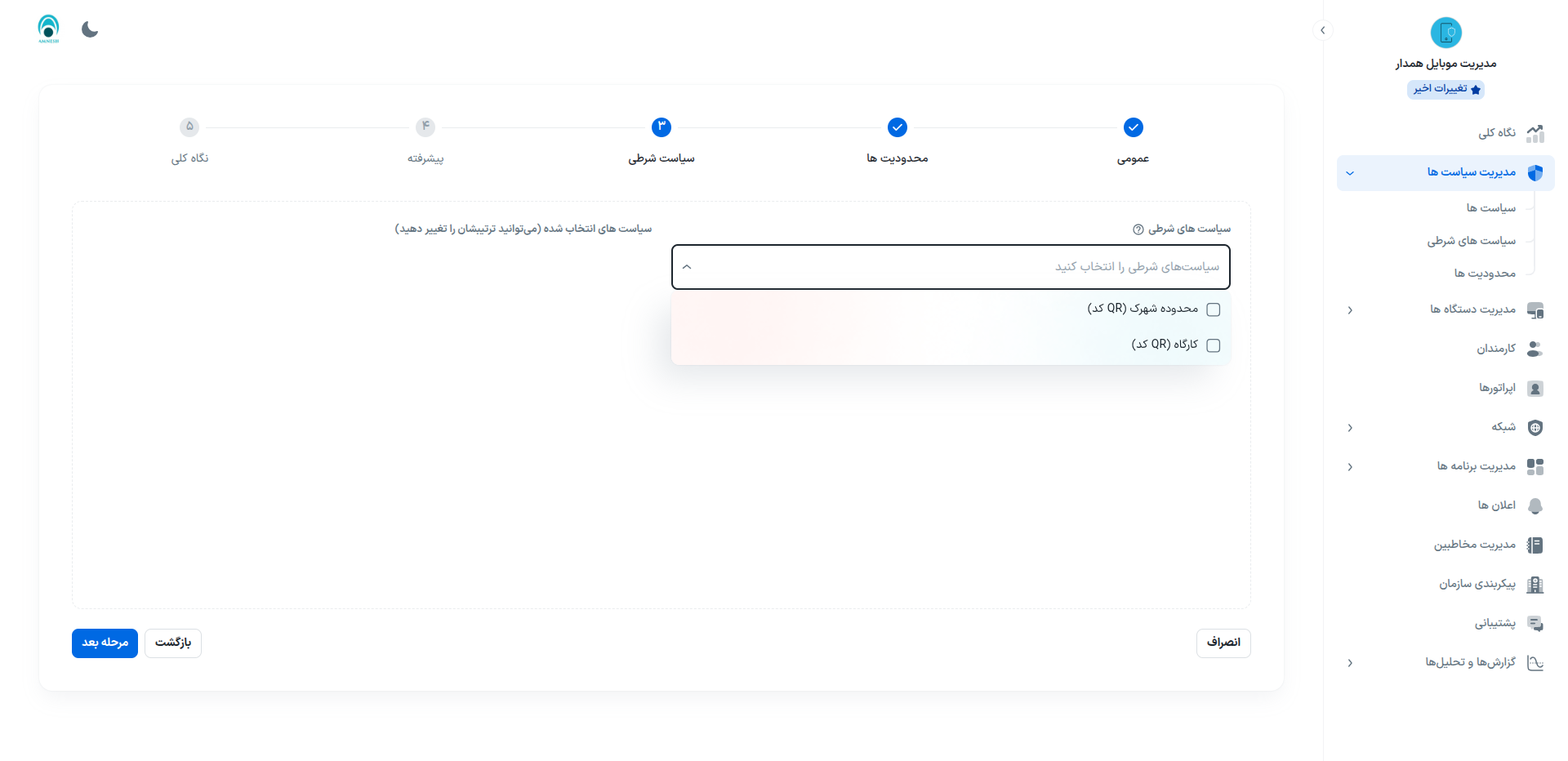This screenshot has width=1568, height=761.
Task: Collapse the conditional policies dropdown chevron
Action: [x=687, y=267]
